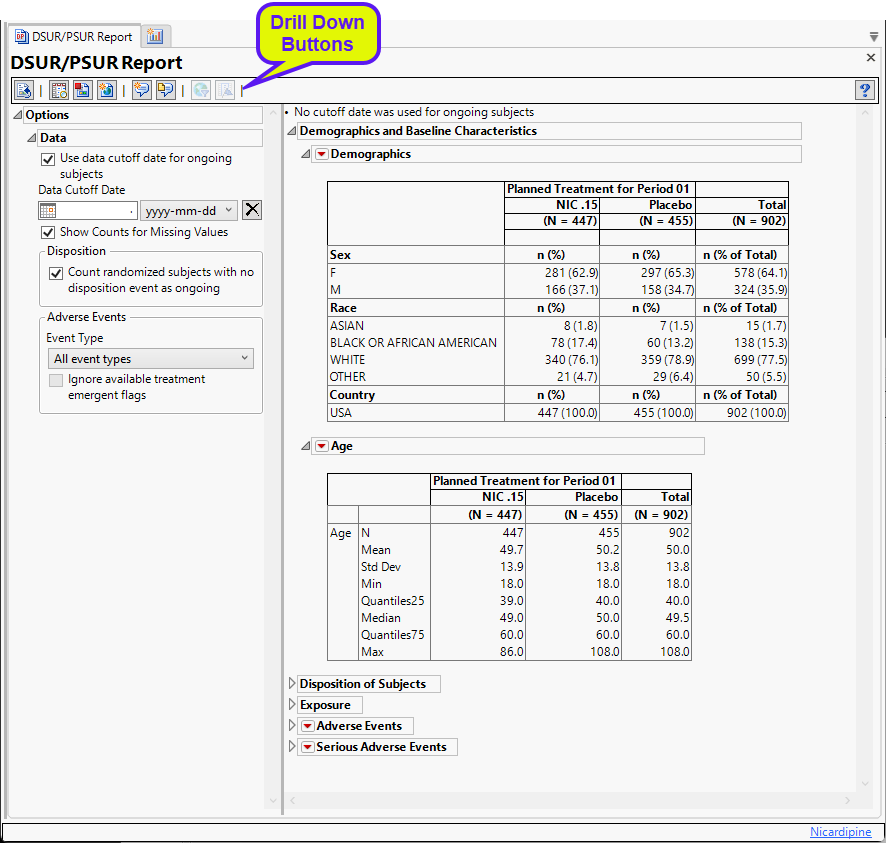
Task: Enable Ignore available treatment emergent flags
Action: click(55, 379)
